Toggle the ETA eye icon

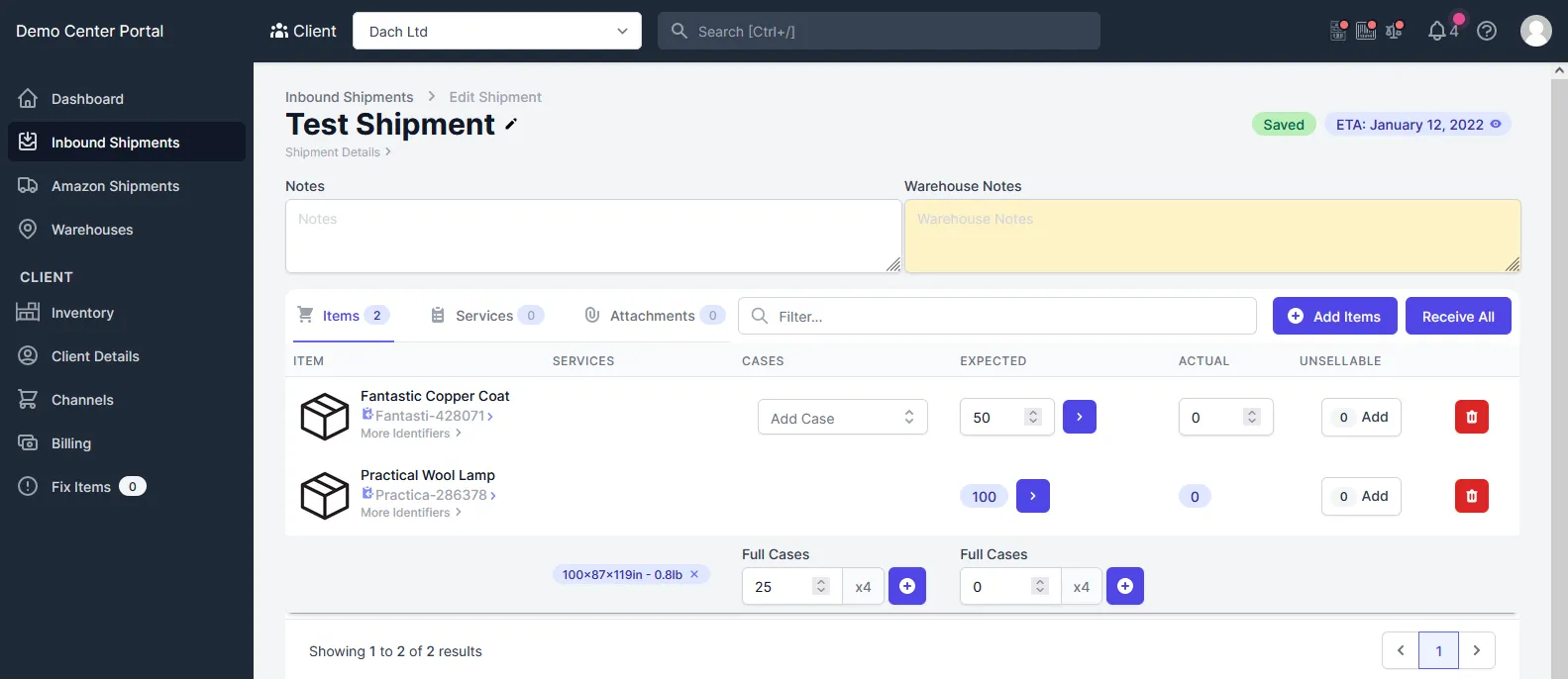tap(1496, 125)
